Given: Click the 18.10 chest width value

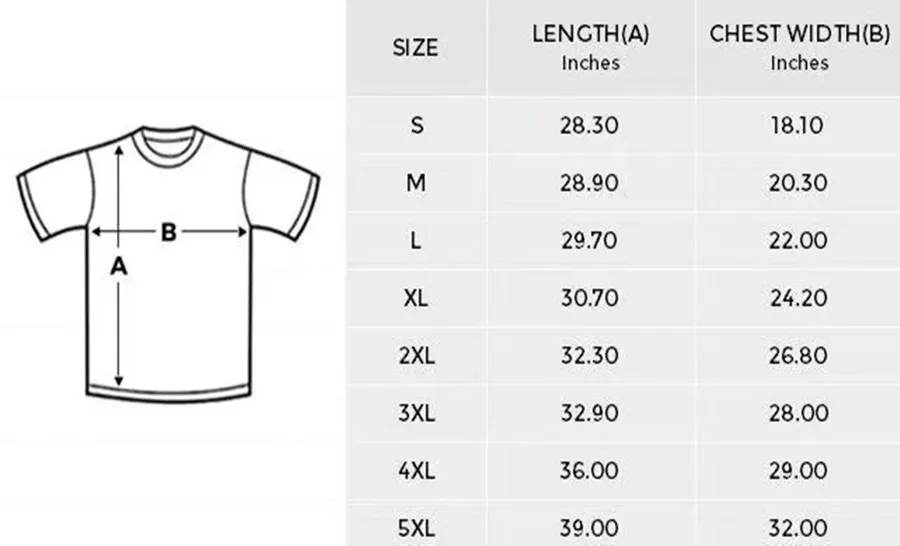Looking at the screenshot, I should point(799,126).
